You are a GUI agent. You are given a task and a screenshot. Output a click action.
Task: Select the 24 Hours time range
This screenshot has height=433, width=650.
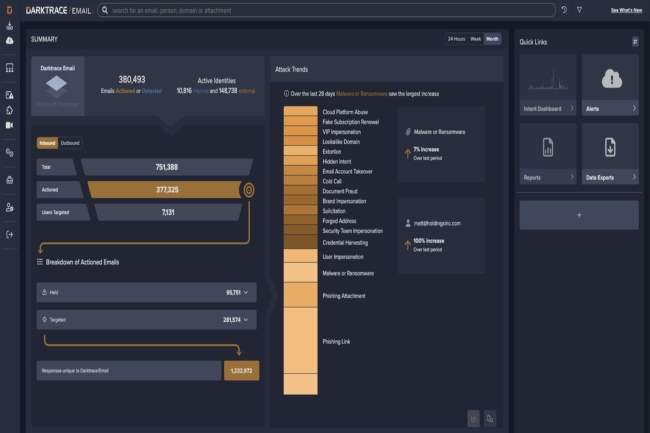click(x=457, y=39)
